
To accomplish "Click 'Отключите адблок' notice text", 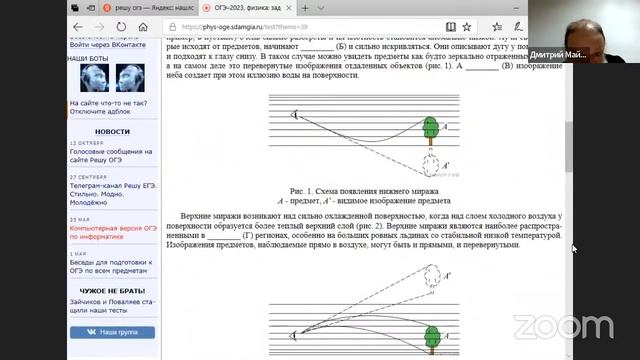I will (100, 111).
